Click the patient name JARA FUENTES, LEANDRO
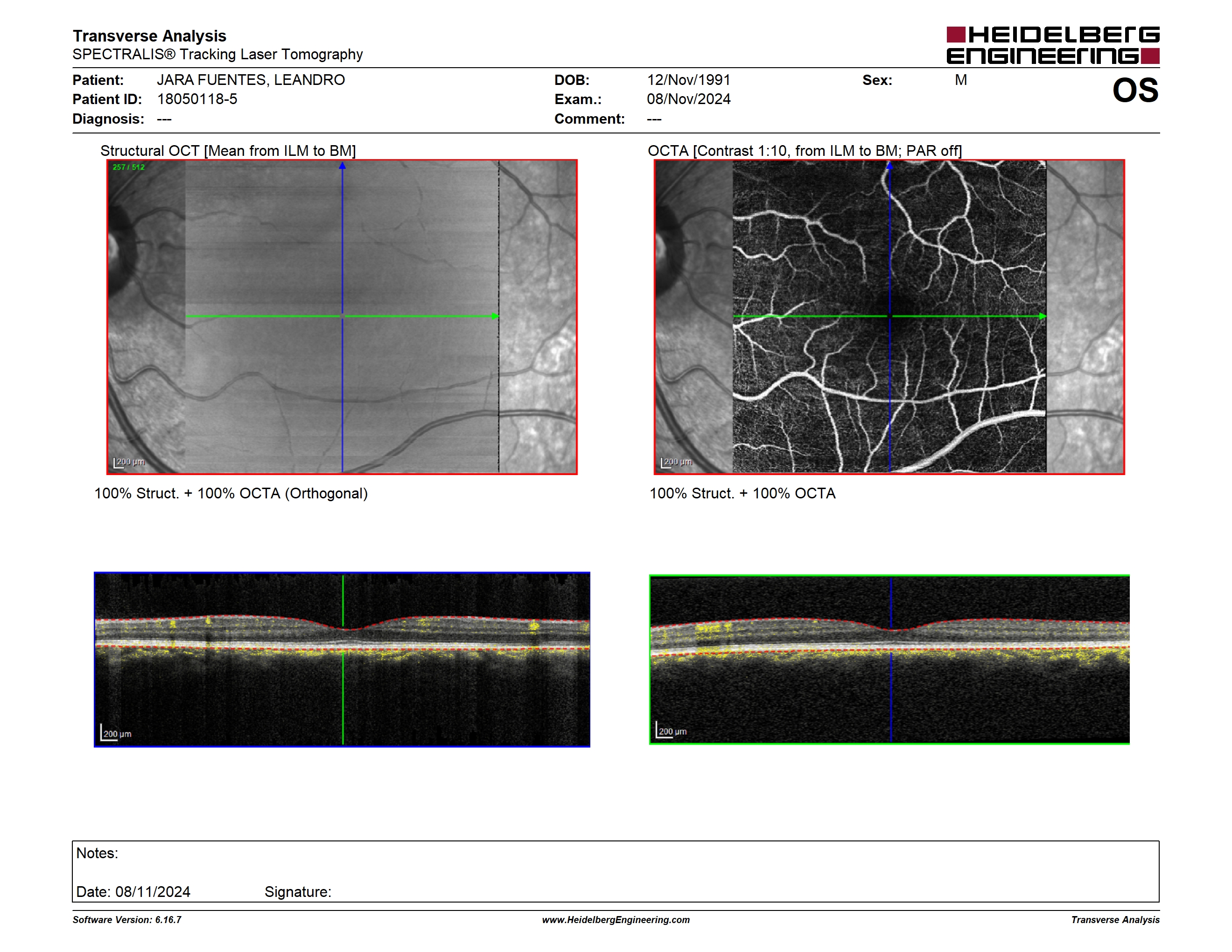 [251, 80]
